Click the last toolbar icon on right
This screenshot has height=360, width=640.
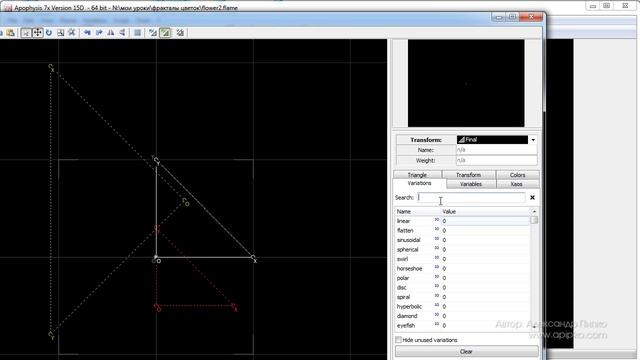point(180,33)
